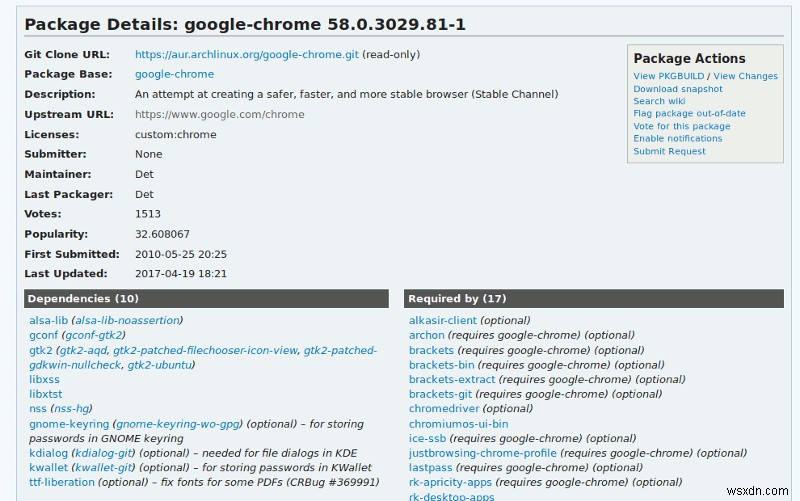This screenshot has height=501, width=800.
Task: Open the brackets-extract package link
Action: click(x=452, y=380)
